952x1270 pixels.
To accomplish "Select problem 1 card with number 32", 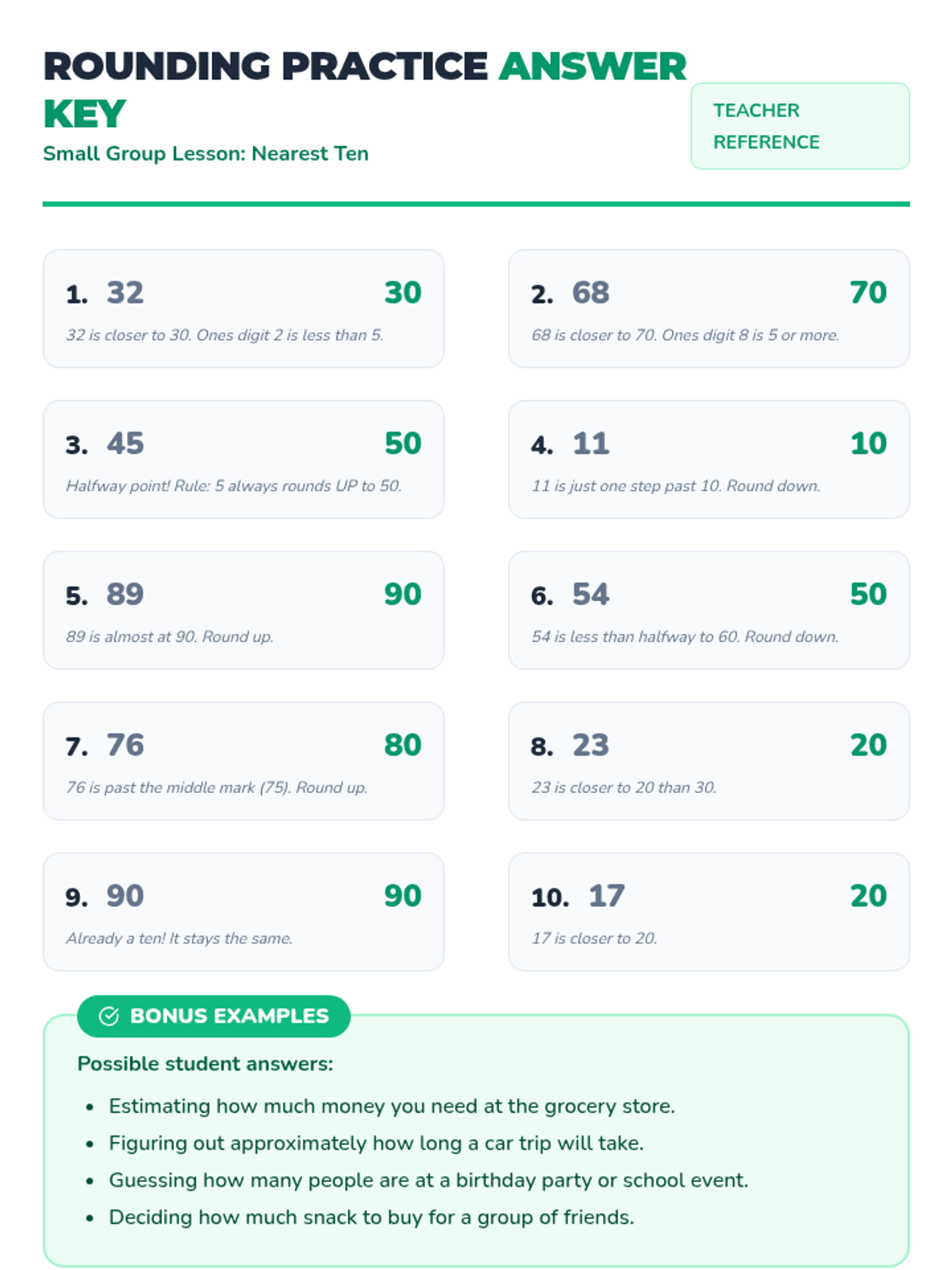I will tap(243, 309).
